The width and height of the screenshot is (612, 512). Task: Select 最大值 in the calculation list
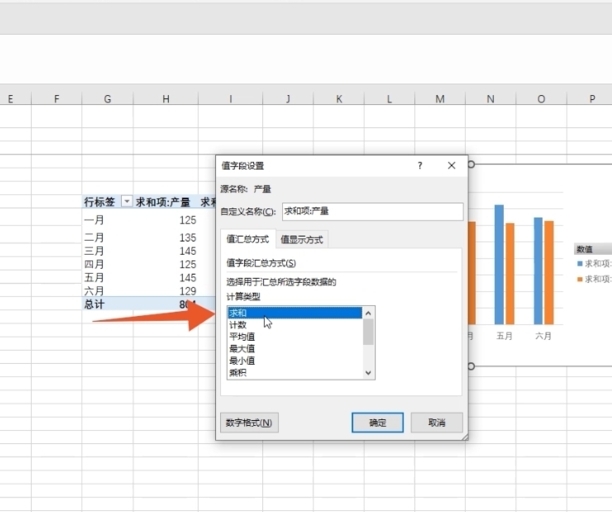pos(294,349)
